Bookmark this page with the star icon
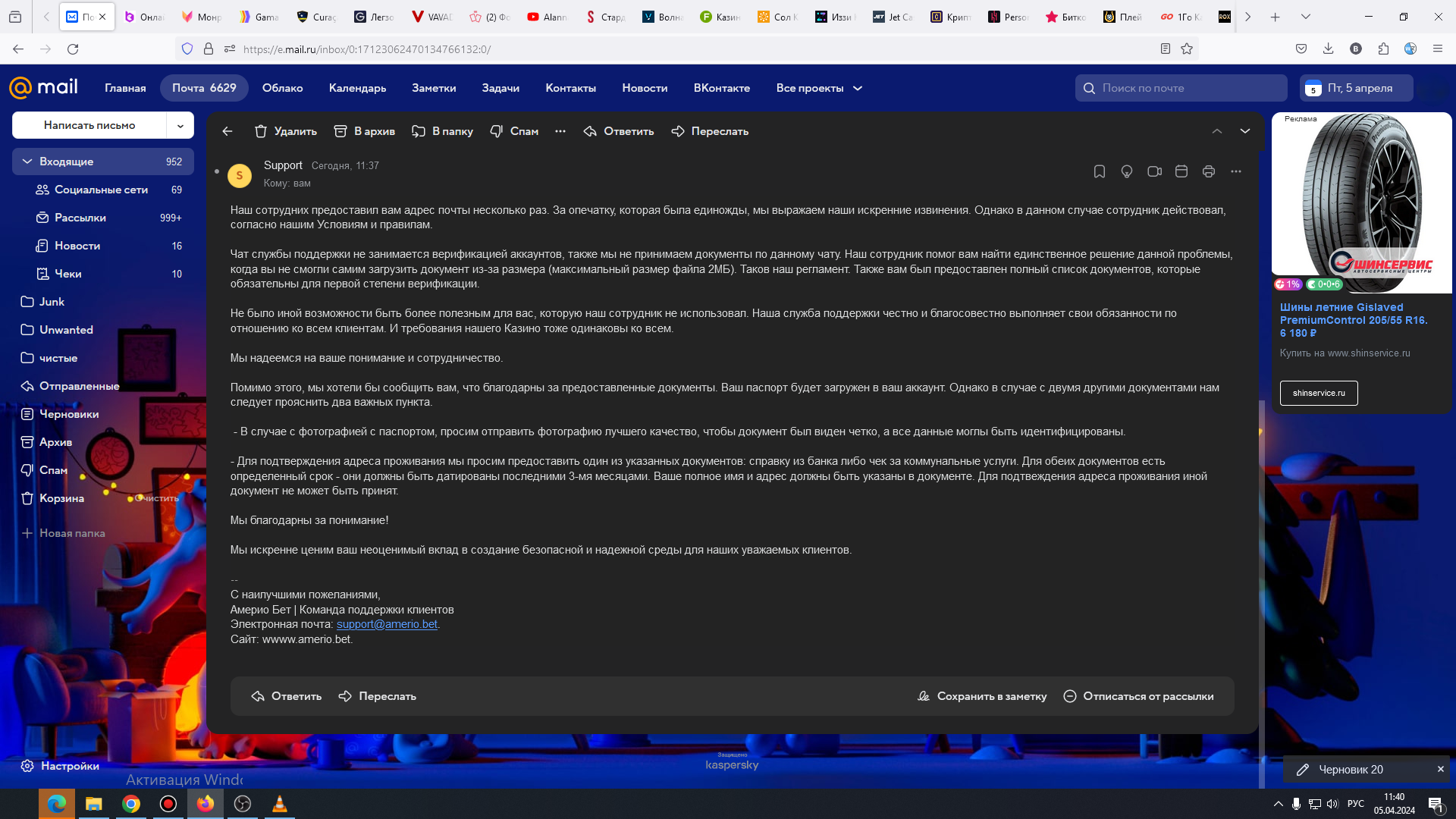Viewport: 1456px width, 819px height. (1187, 49)
